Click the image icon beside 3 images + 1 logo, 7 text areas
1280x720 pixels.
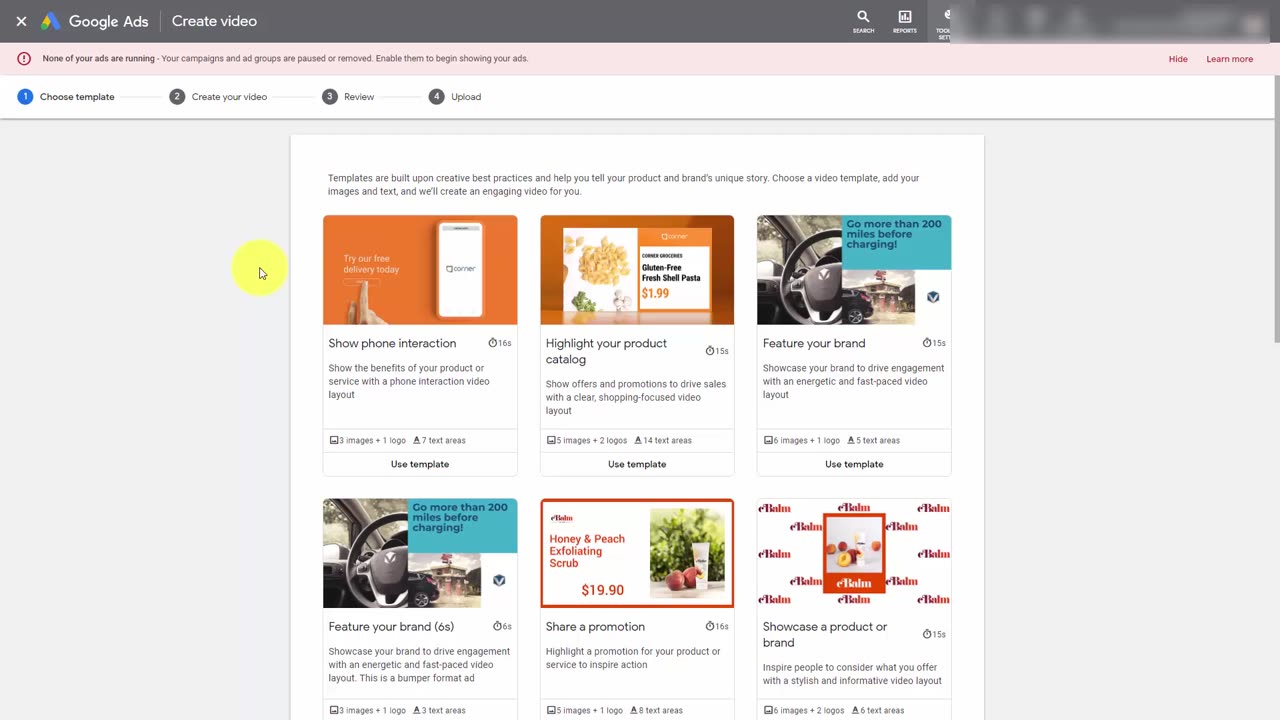334,440
